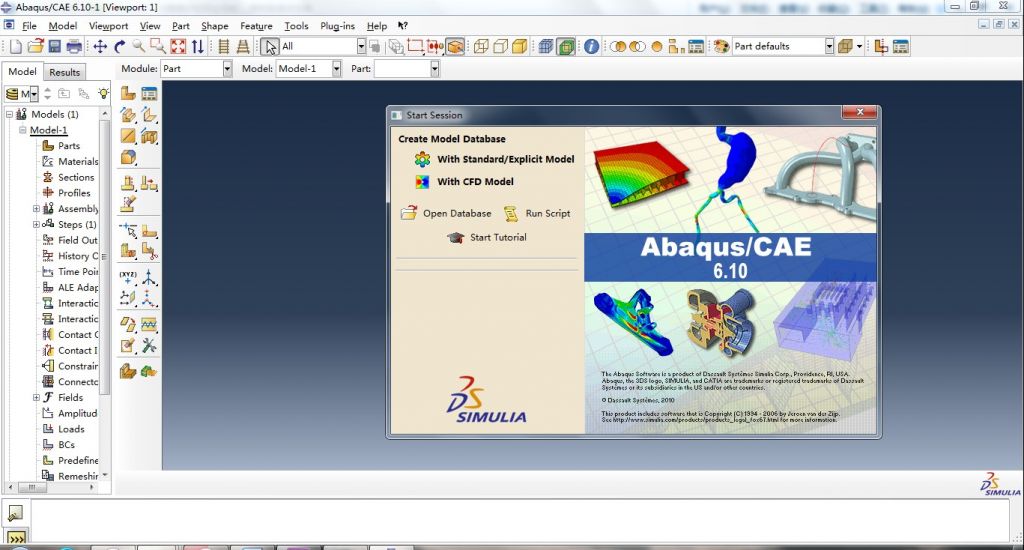
Task: Toggle perspective view cube icon
Action: coord(455,46)
